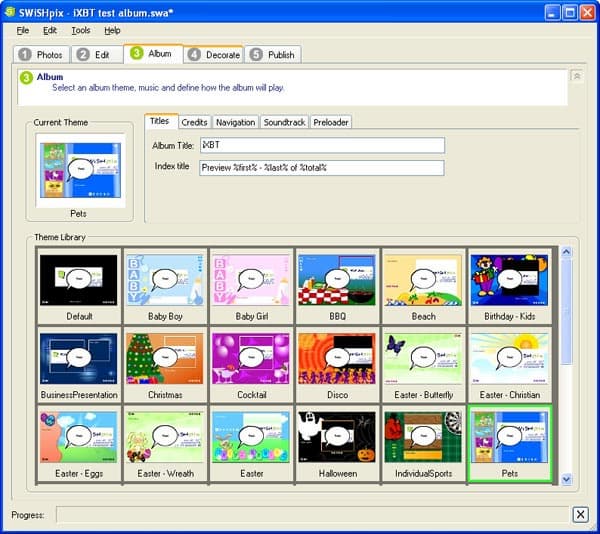Choose the Beach theme

point(424,286)
